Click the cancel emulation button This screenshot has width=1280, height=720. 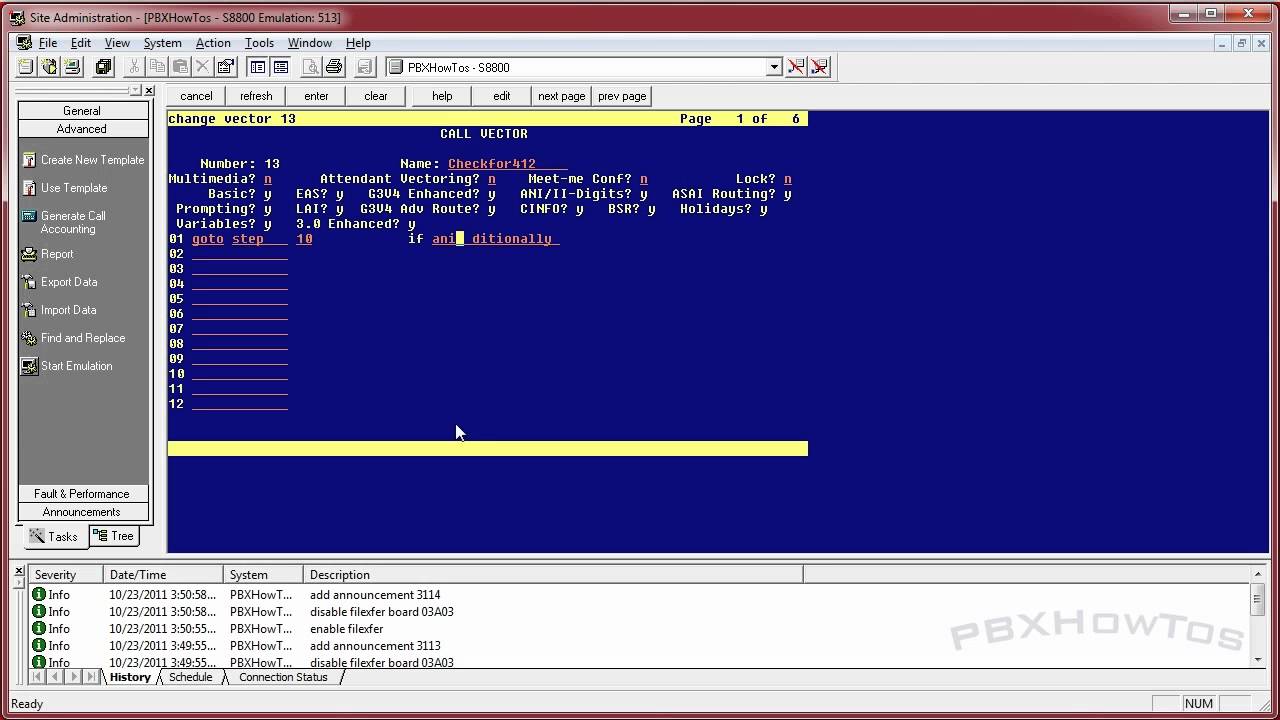196,96
